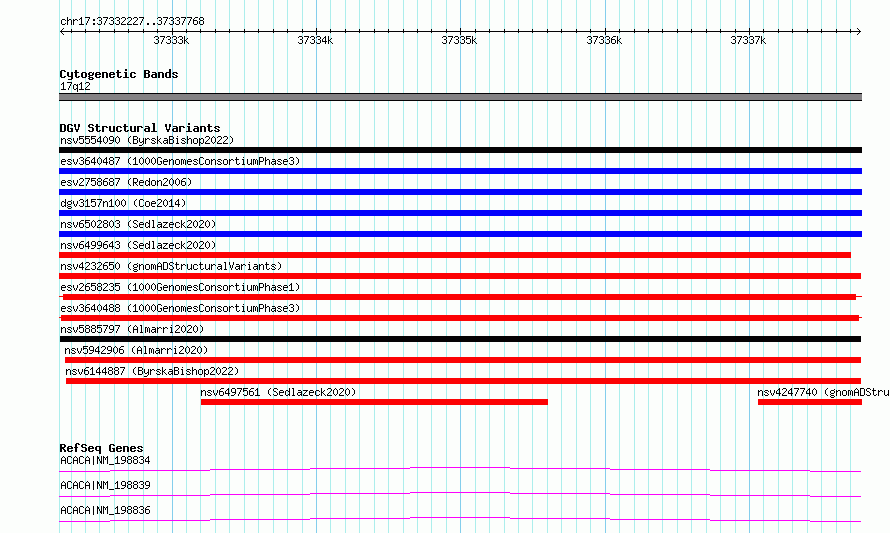Select transcript label ACACA|NM_198834

pos(105,460)
